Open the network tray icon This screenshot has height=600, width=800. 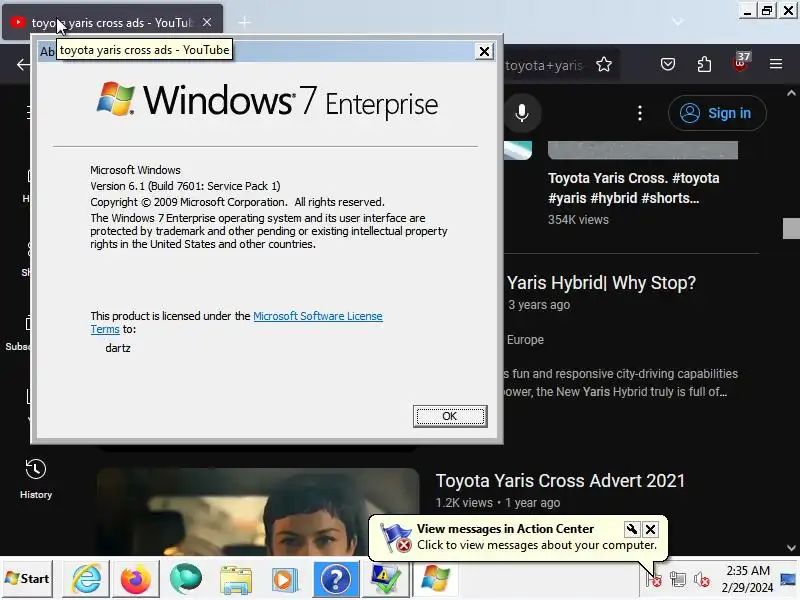(678, 579)
